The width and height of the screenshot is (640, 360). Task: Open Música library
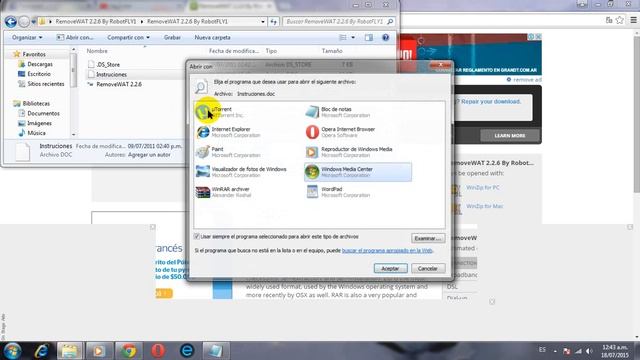36,133
